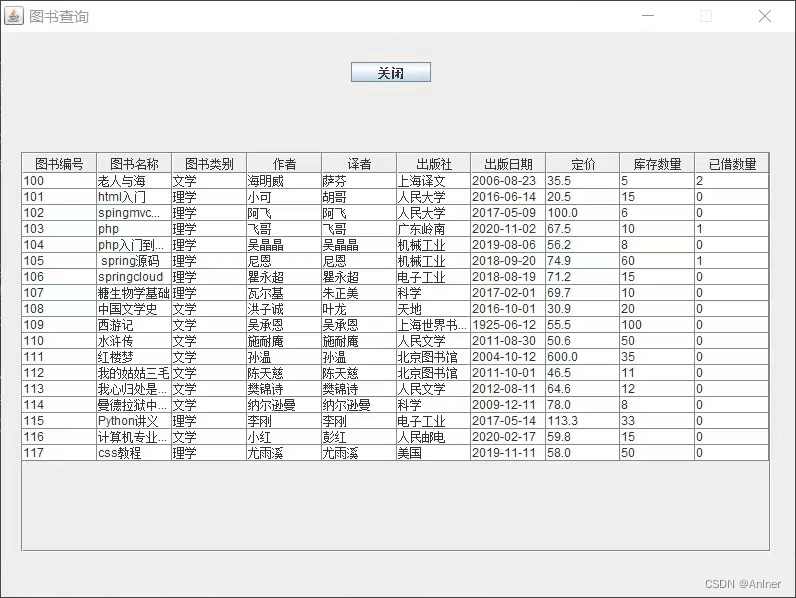Select the 水浒传 book name cell
Image resolution: width=796 pixels, height=598 pixels.
(134, 341)
